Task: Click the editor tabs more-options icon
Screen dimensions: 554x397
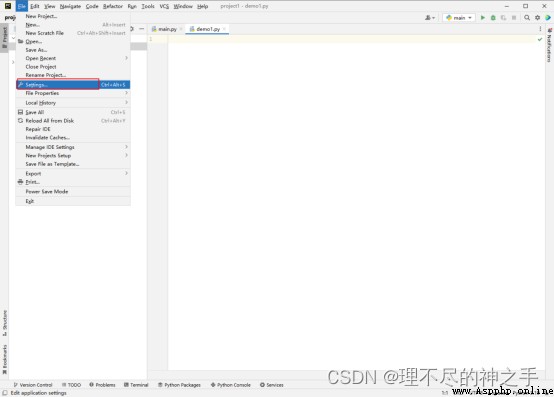Action: 540,29
